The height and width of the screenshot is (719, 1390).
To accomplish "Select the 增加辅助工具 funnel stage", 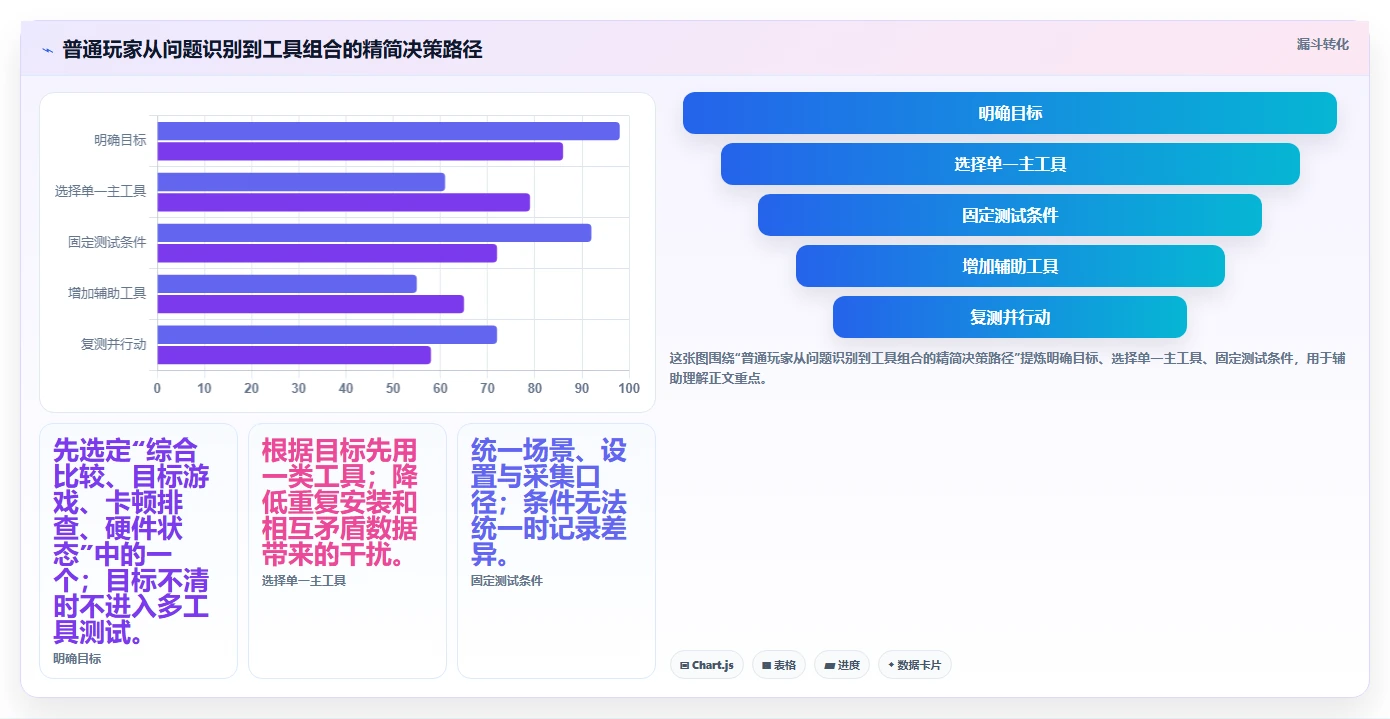I will coord(1010,266).
